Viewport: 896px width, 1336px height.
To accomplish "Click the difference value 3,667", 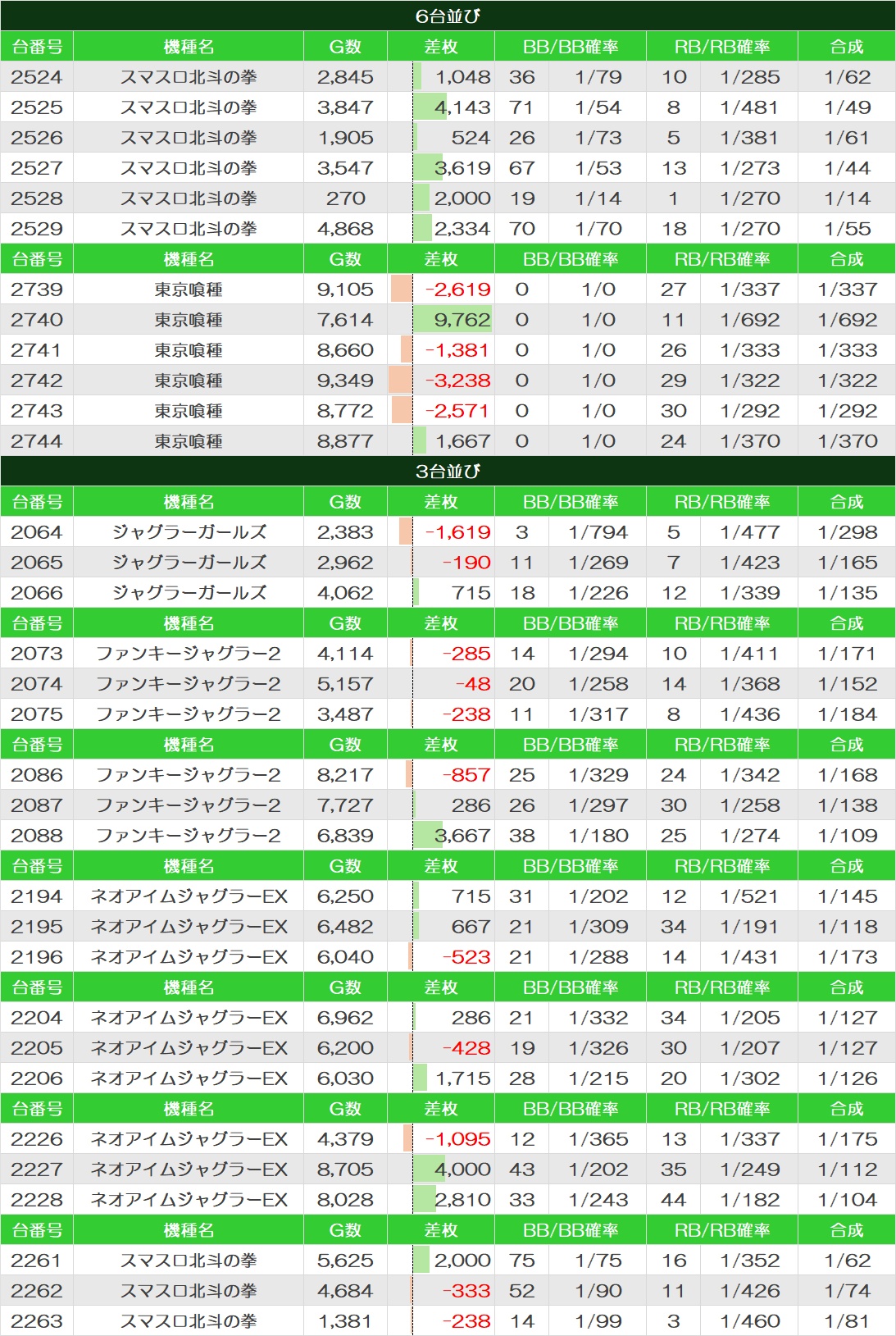I will 462,836.
